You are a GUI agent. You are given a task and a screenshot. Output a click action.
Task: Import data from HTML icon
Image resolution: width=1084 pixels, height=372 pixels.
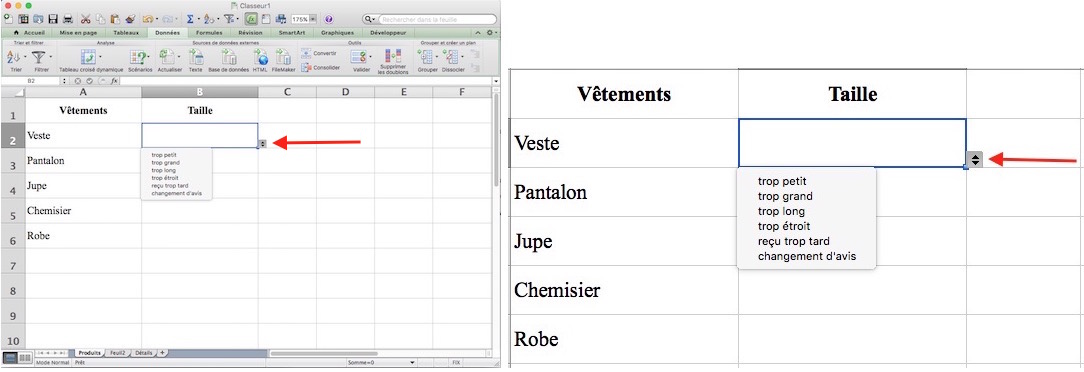[x=261, y=57]
